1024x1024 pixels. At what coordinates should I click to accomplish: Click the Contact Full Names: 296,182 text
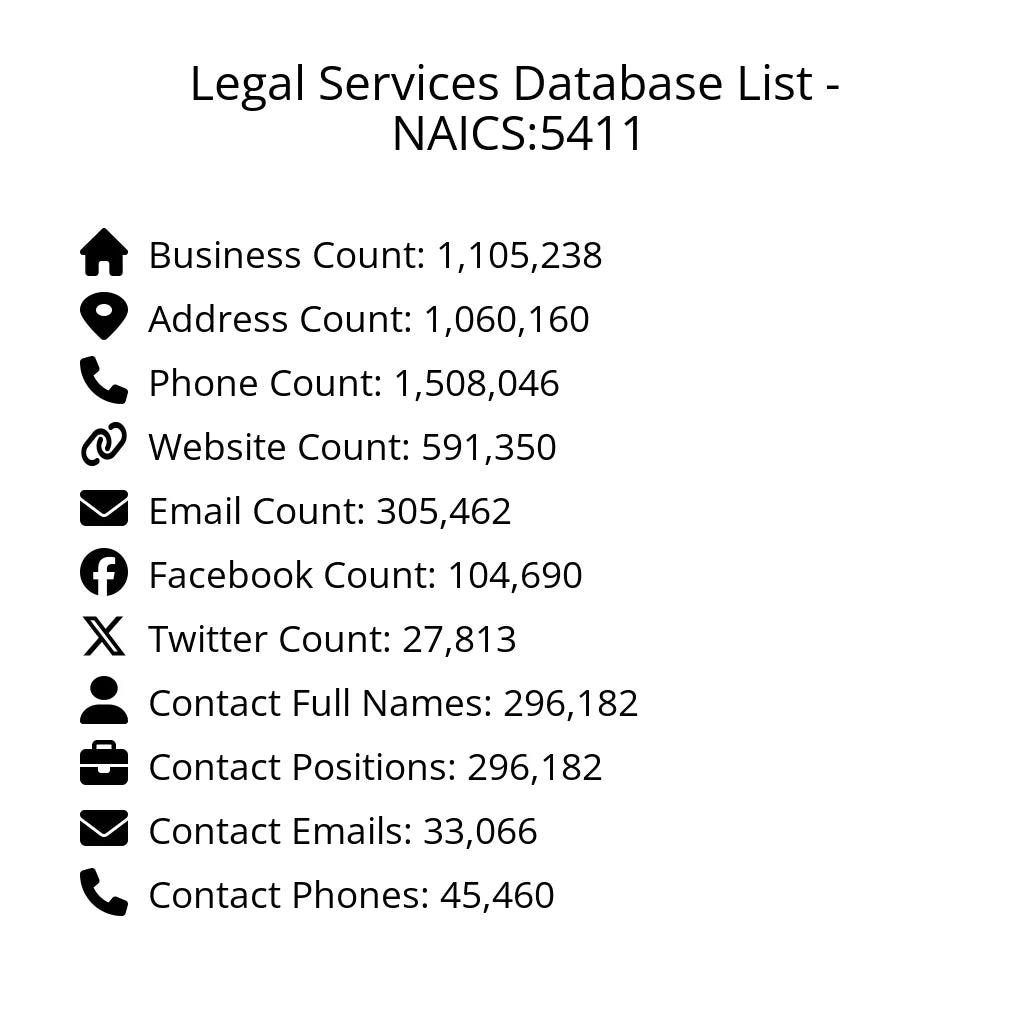pyautogui.click(x=393, y=704)
